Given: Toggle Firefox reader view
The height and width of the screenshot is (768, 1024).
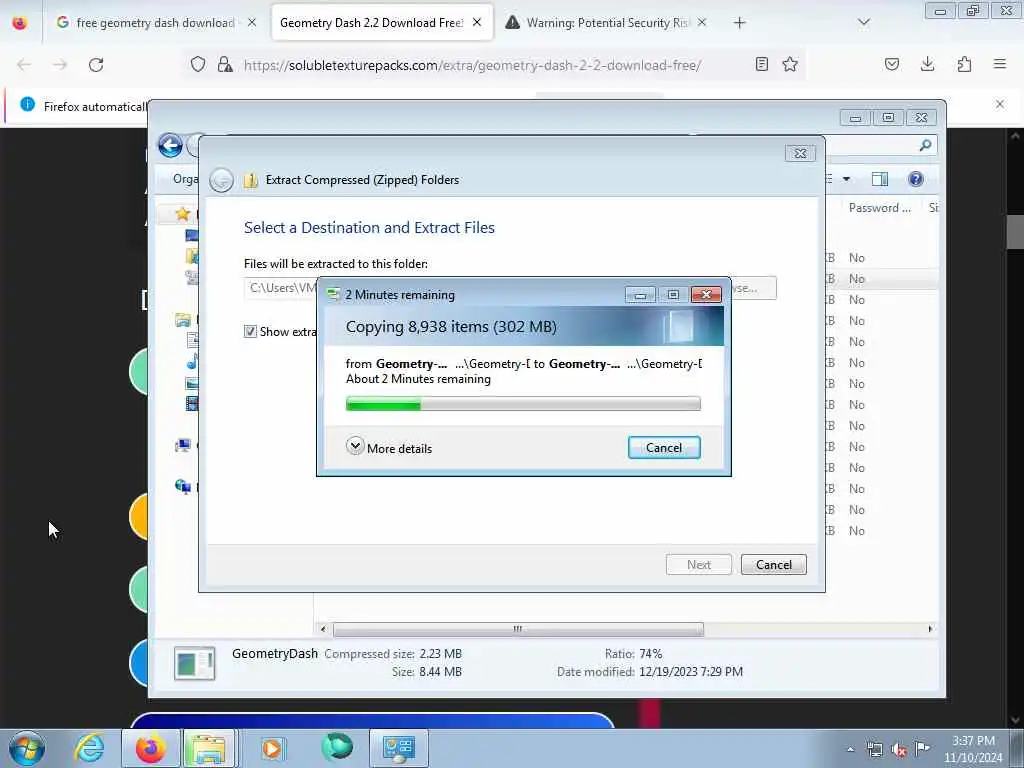Looking at the screenshot, I should (x=761, y=64).
